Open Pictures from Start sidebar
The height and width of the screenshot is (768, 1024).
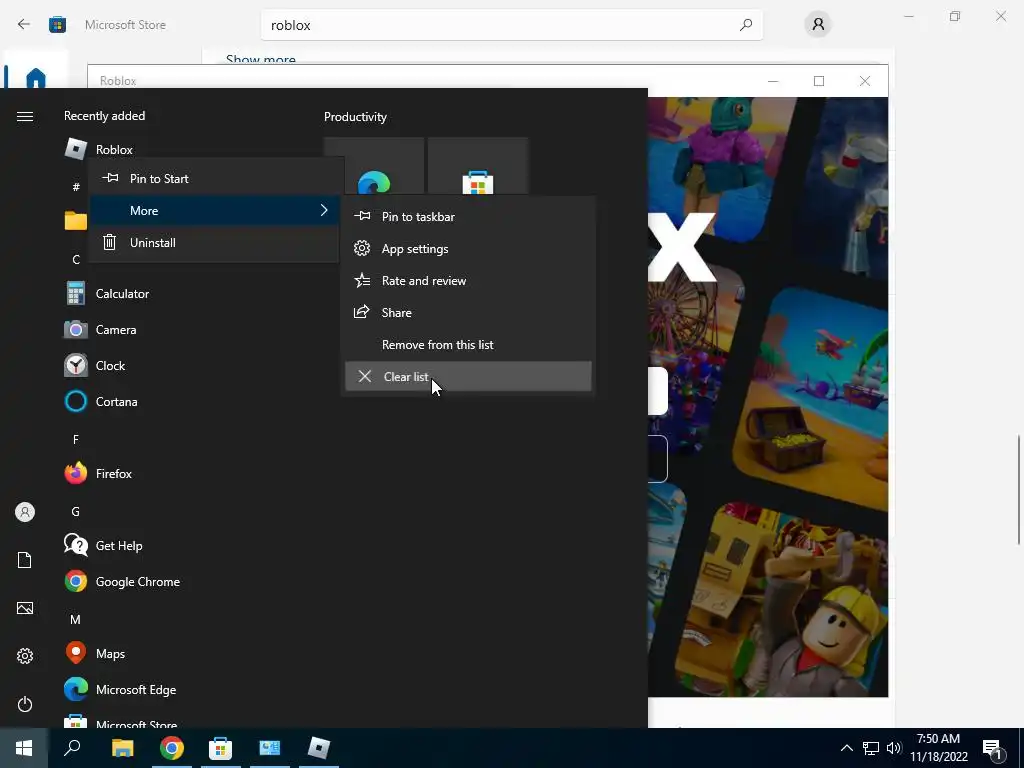click(x=25, y=608)
